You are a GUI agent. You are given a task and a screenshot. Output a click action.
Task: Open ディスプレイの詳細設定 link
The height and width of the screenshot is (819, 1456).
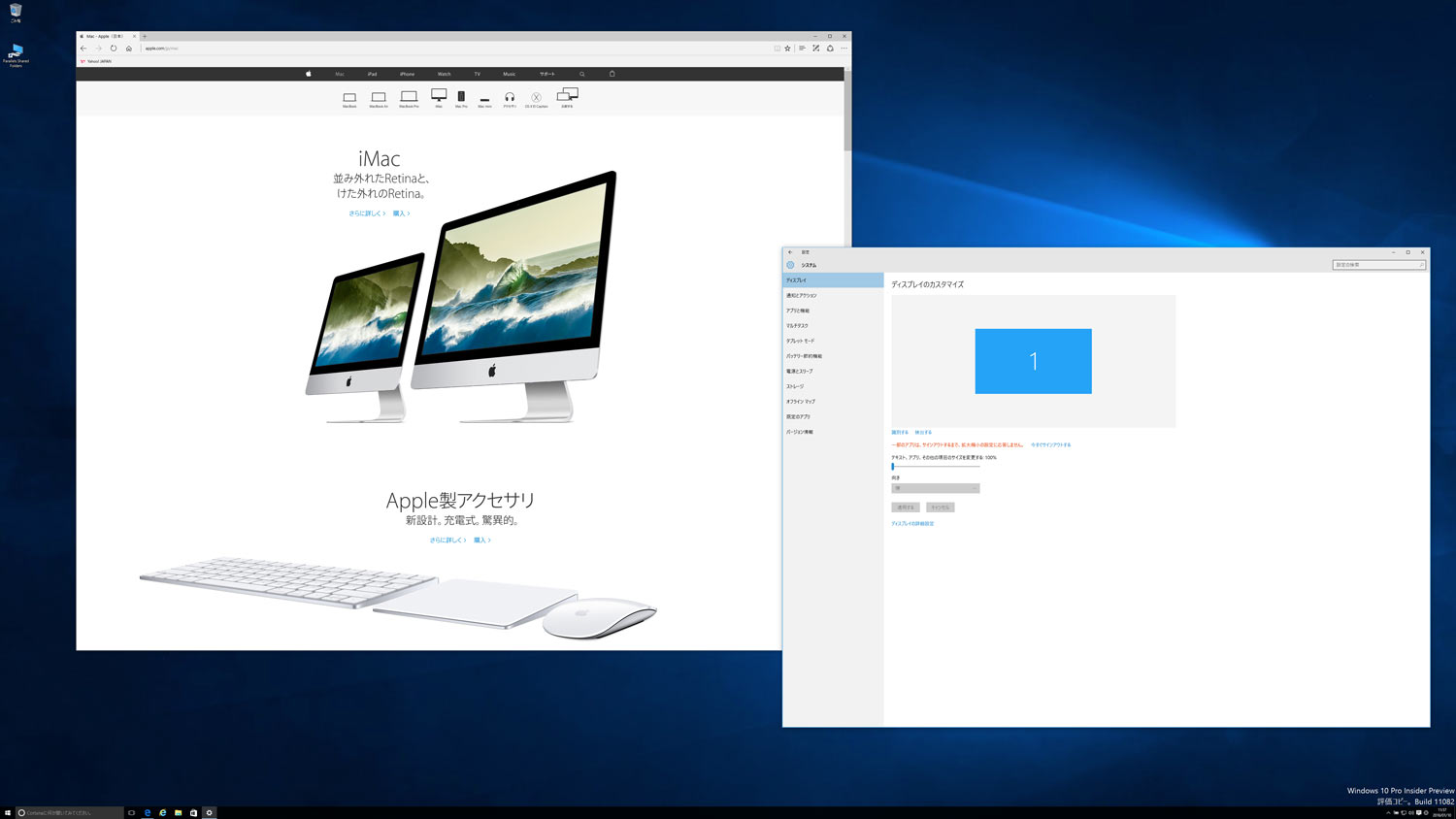coord(912,524)
